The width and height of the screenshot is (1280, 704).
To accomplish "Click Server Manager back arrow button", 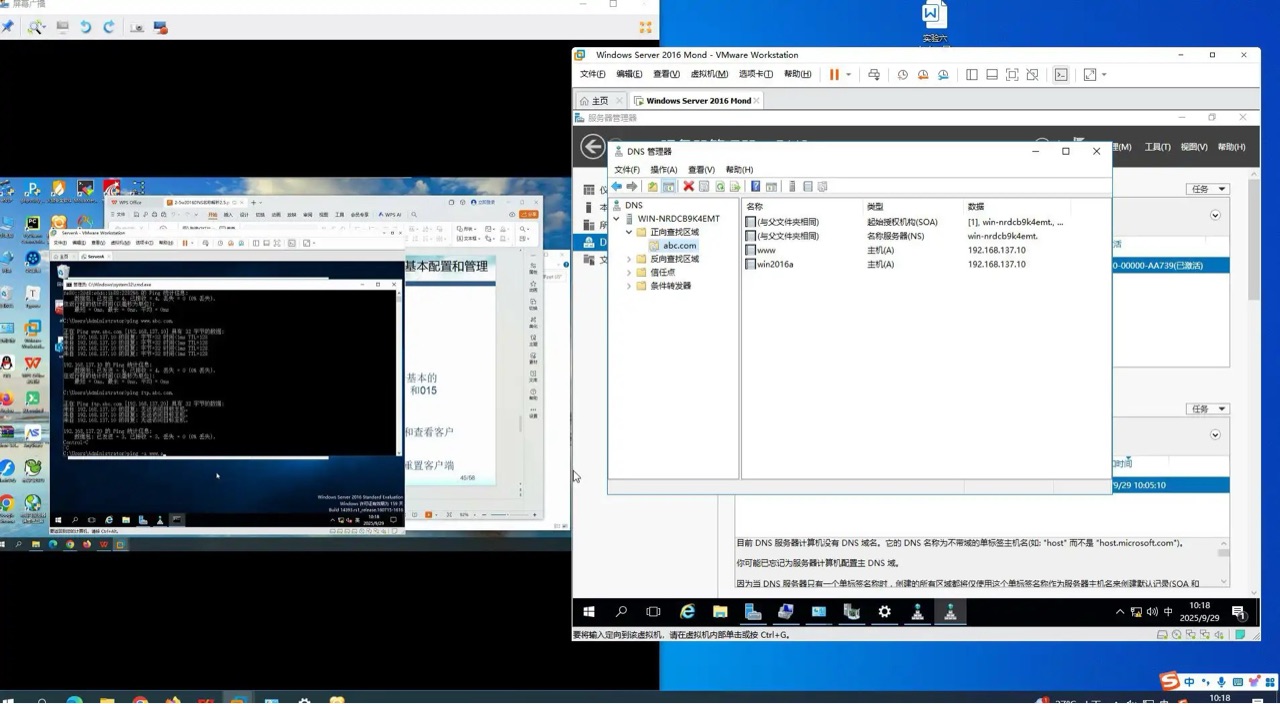I will [593, 147].
